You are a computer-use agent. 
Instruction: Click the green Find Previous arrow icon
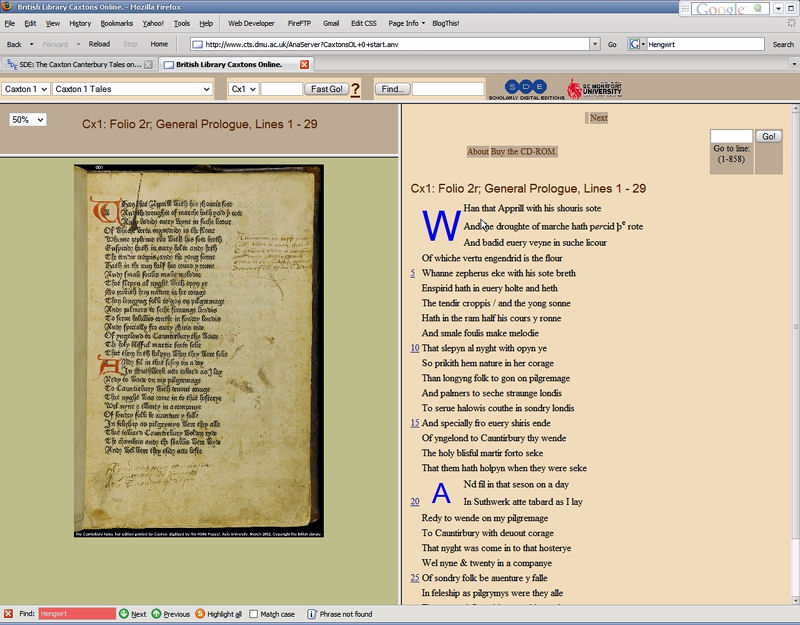coord(156,614)
